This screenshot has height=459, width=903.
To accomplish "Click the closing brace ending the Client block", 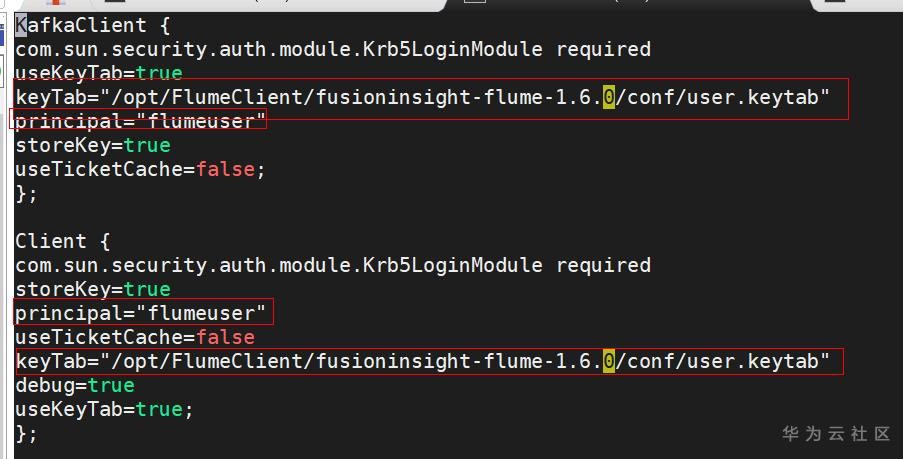I will tap(26, 433).
